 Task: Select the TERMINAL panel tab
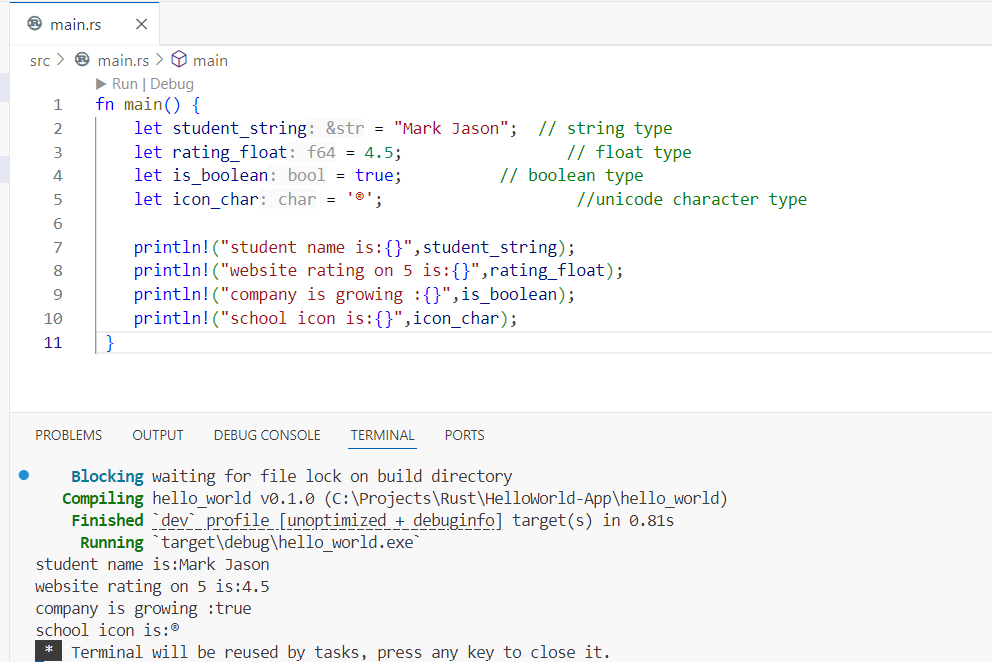point(382,435)
